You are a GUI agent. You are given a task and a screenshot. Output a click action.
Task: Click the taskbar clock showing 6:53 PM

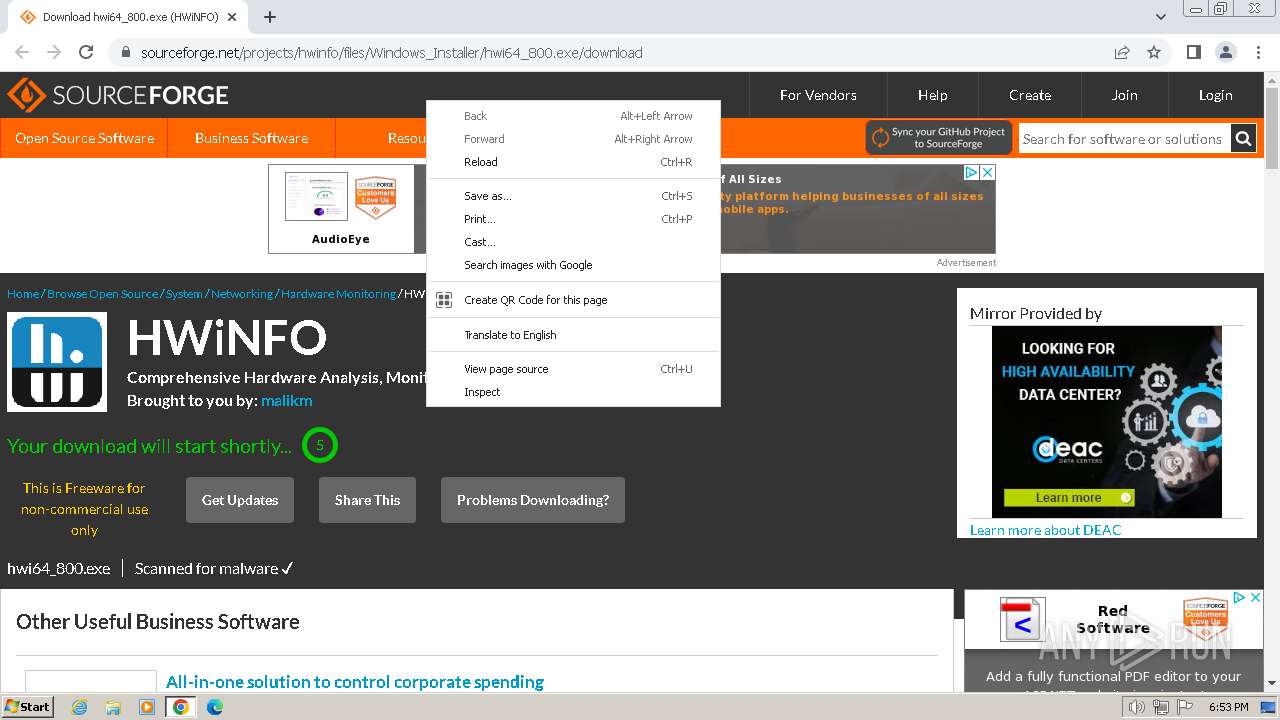(x=1228, y=707)
